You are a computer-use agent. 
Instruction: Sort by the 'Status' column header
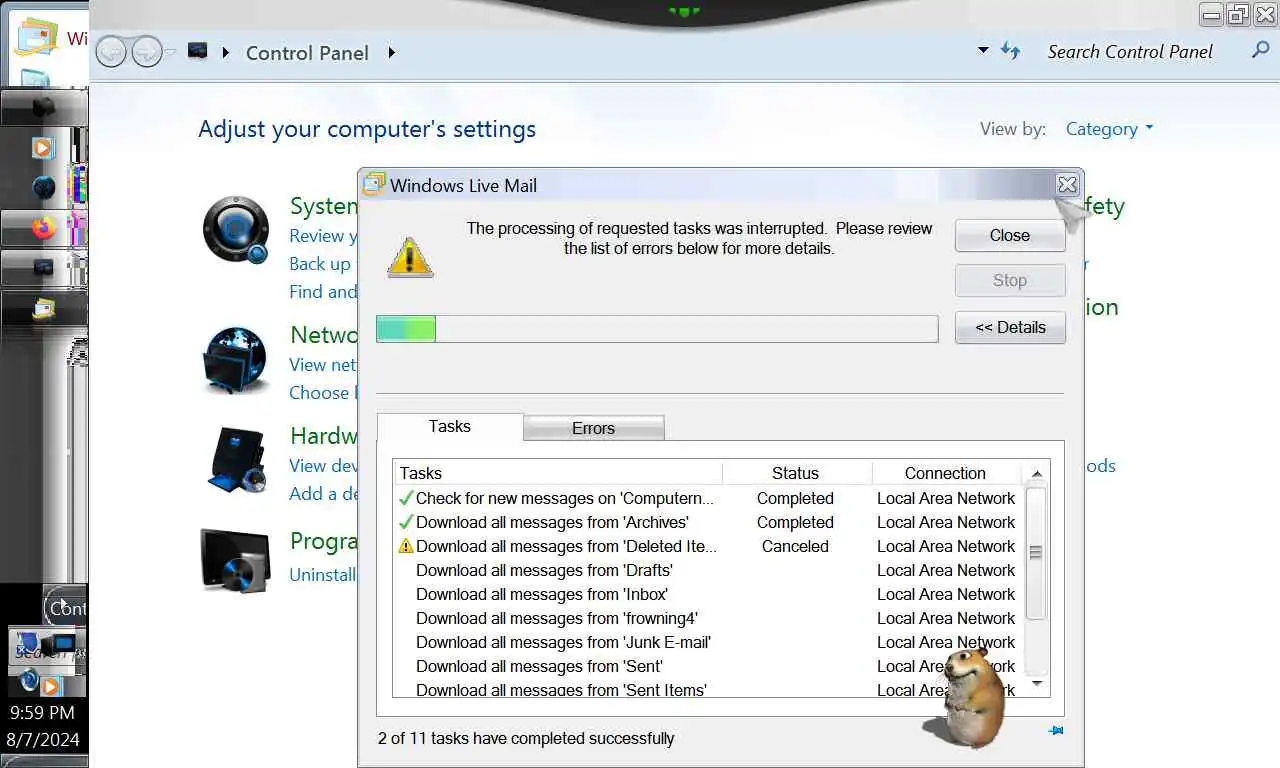(x=796, y=473)
